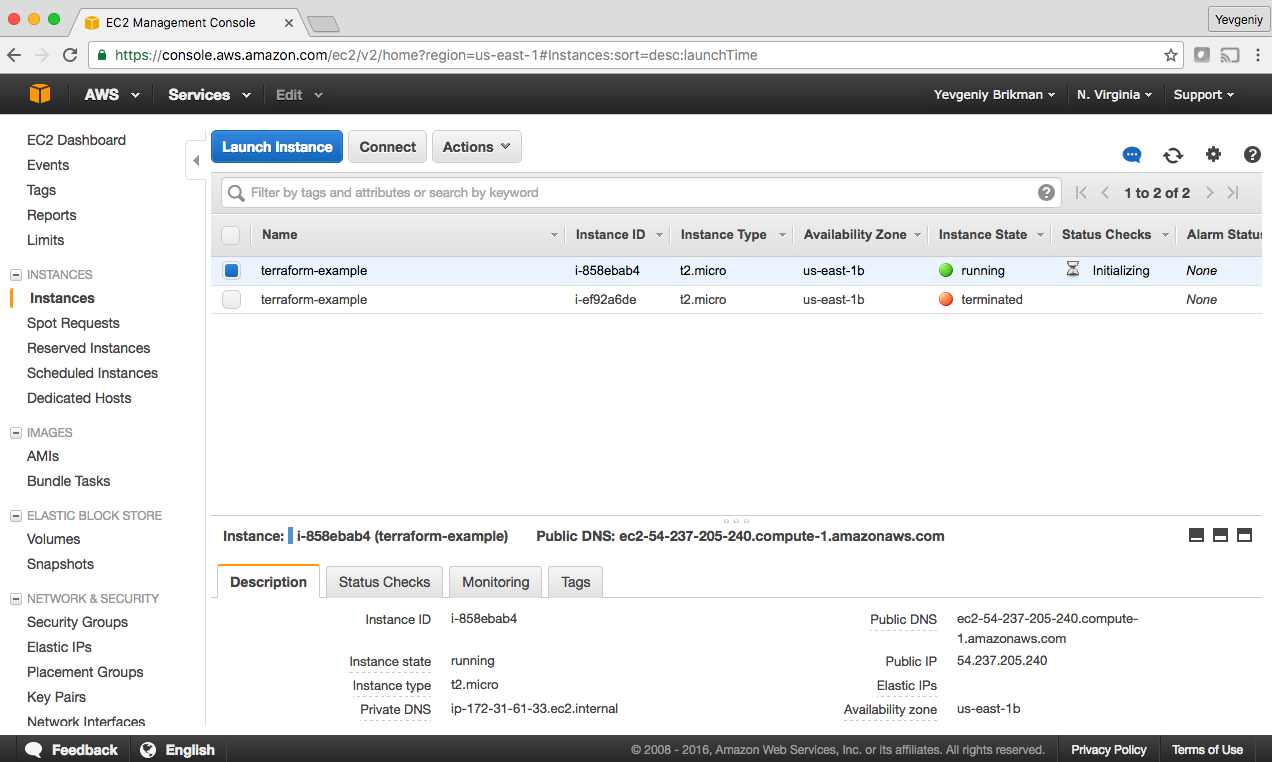Open the Privacy Policy link
The width and height of the screenshot is (1272, 762).
click(1108, 749)
